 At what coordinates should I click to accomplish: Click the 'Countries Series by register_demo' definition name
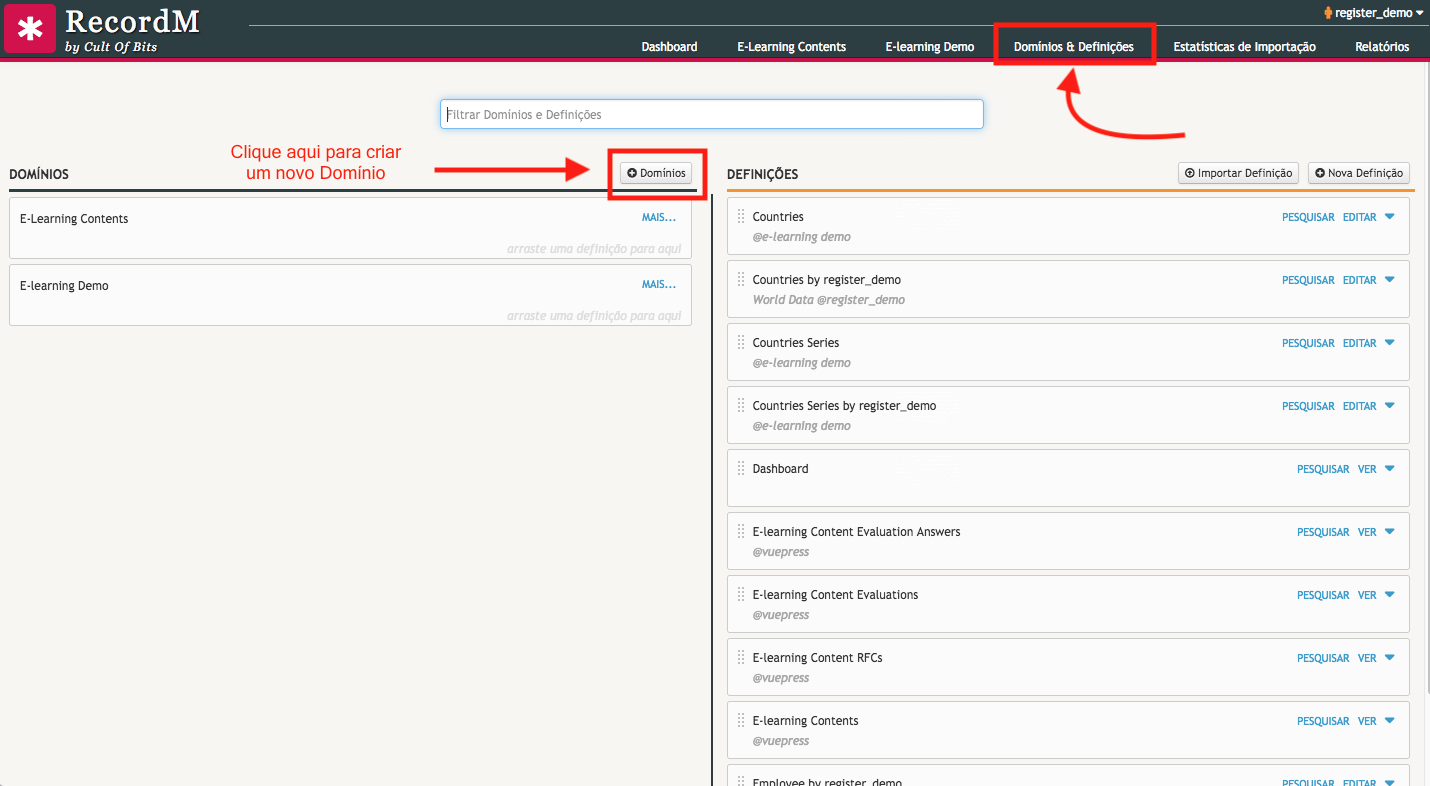pyautogui.click(x=845, y=406)
